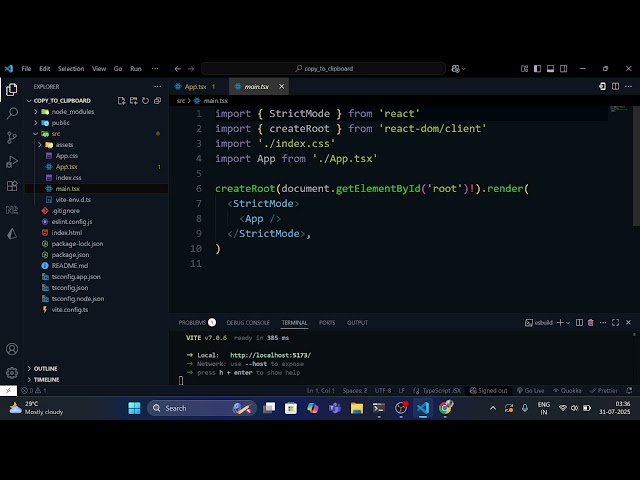The image size is (640, 480).
Task: Open Windows Start menu
Action: (x=134, y=408)
